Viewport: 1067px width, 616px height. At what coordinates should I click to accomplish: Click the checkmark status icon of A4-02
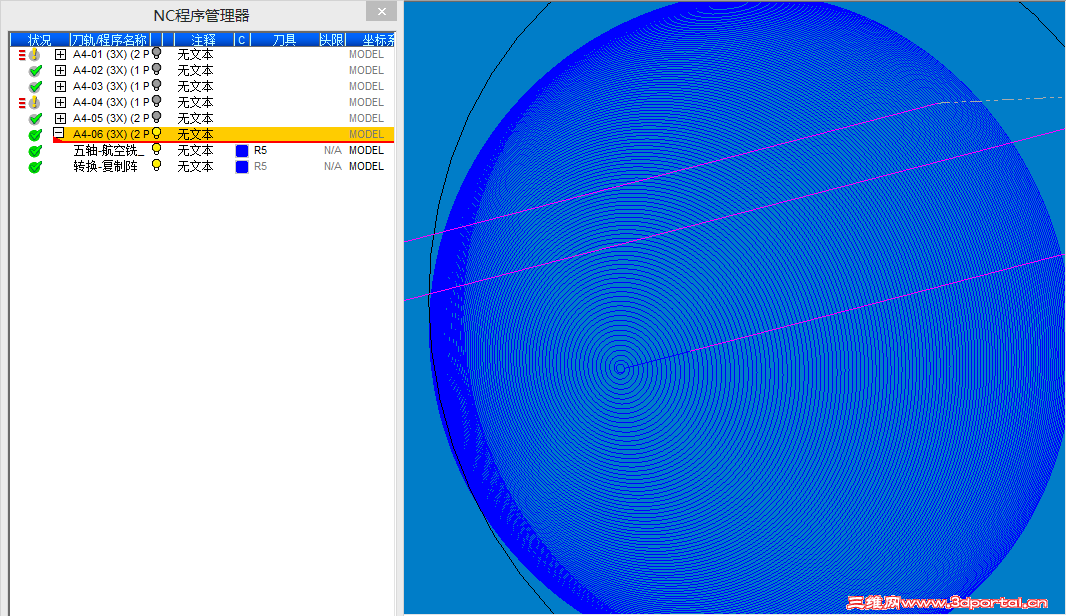click(x=35, y=71)
